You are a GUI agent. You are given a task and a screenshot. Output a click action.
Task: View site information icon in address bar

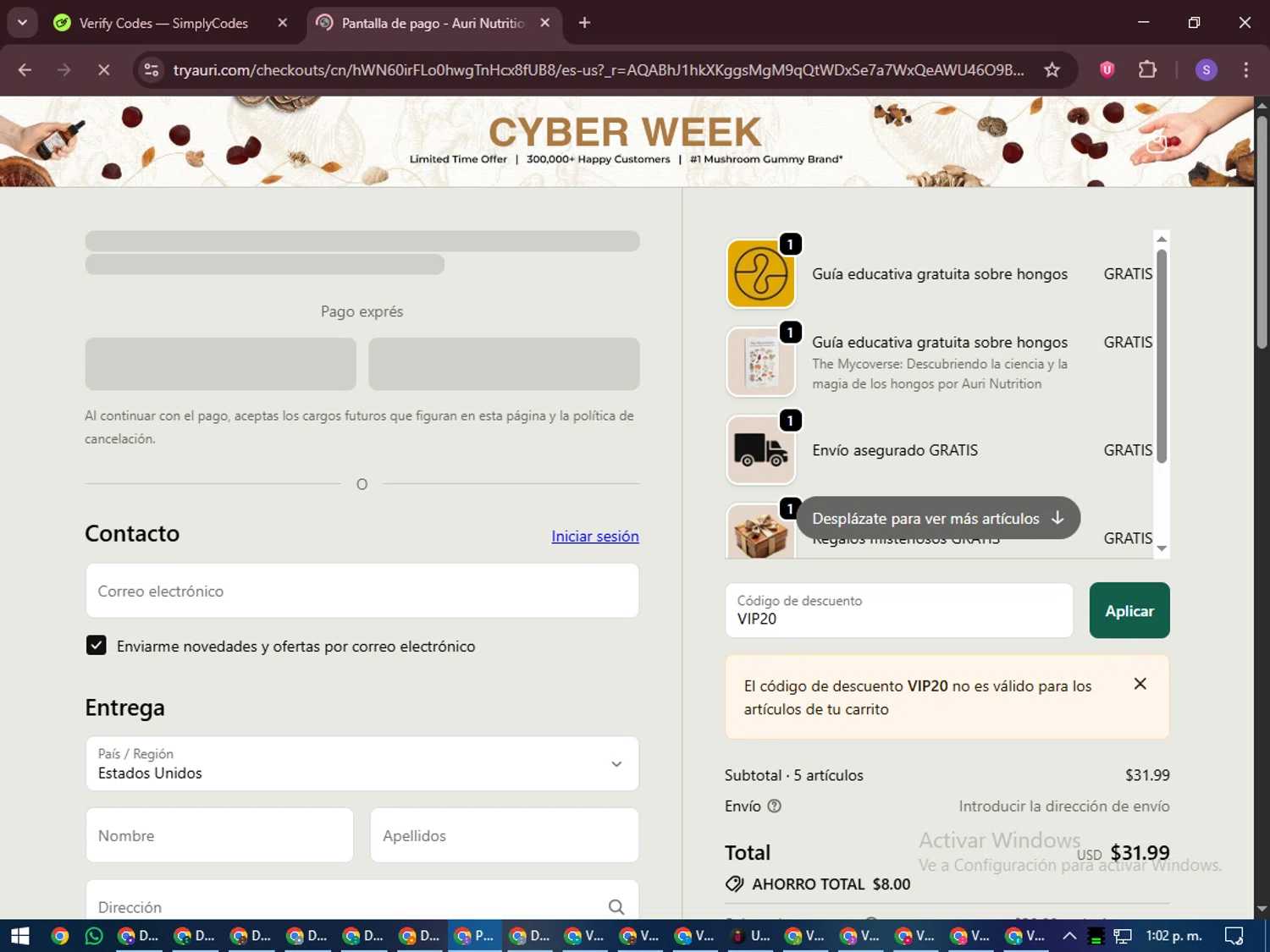tap(152, 70)
